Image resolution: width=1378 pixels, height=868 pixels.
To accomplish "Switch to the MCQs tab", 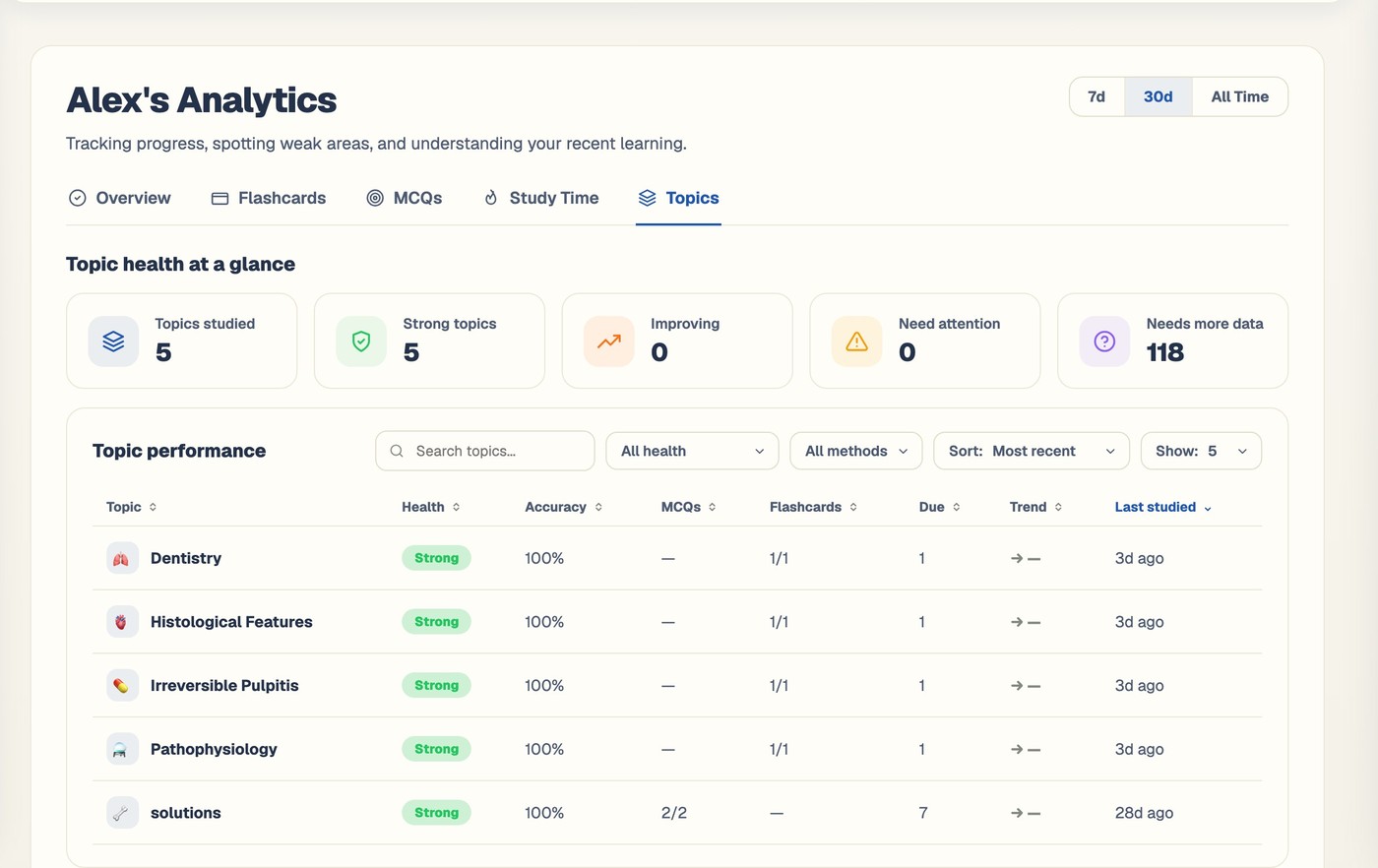I will click(405, 198).
